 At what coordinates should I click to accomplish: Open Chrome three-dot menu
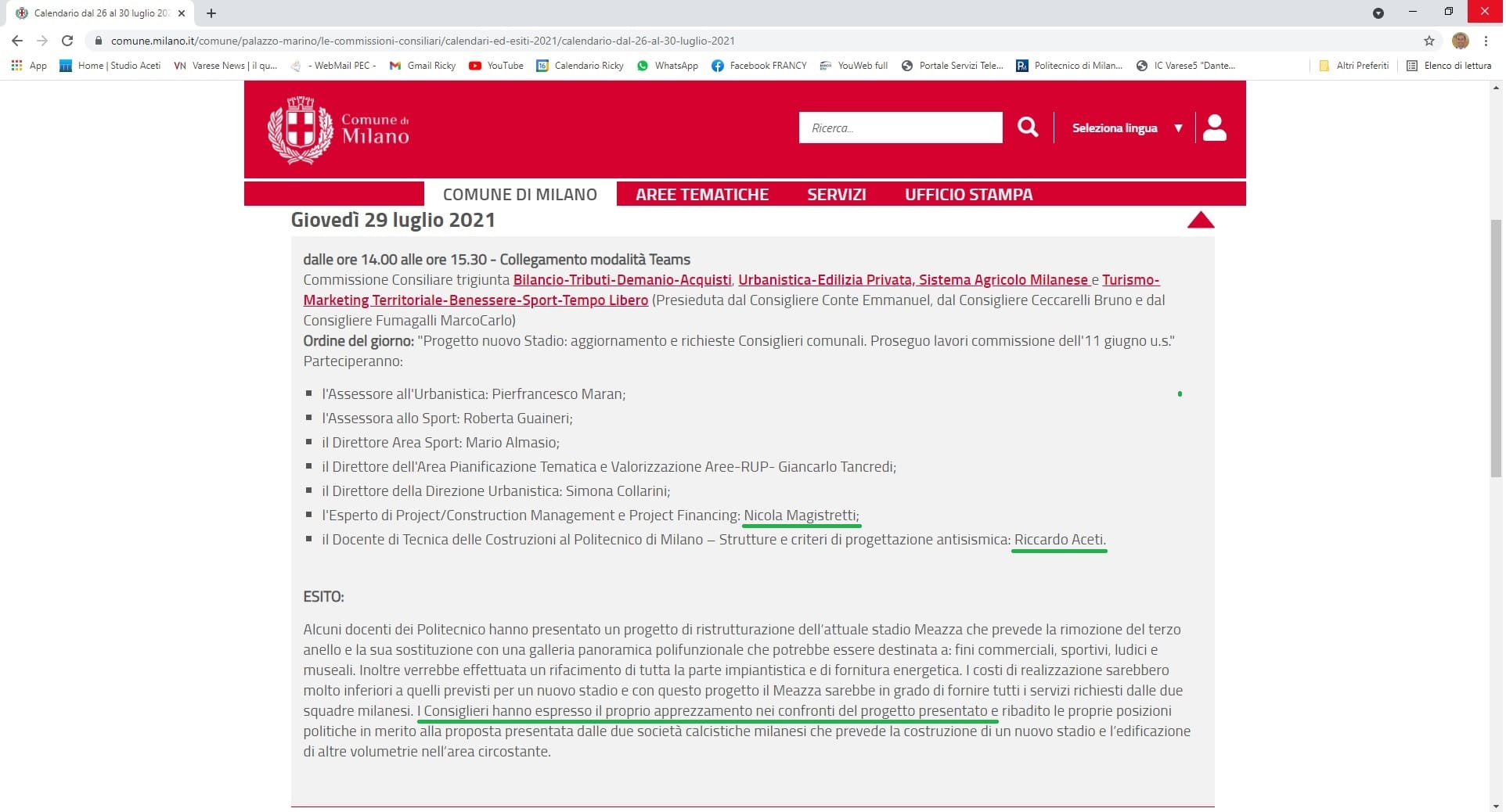(x=1486, y=41)
